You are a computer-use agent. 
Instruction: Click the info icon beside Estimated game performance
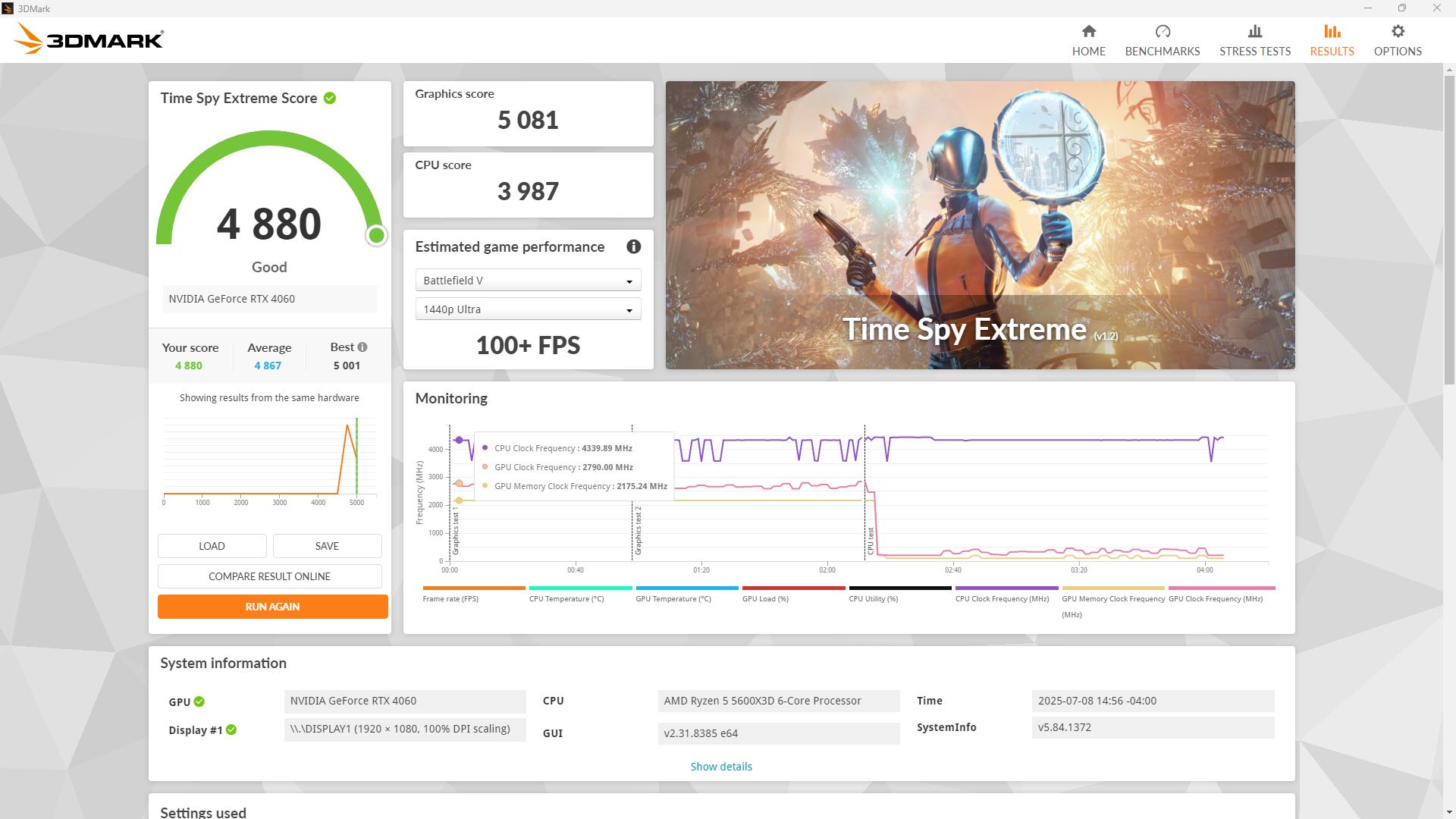click(633, 246)
